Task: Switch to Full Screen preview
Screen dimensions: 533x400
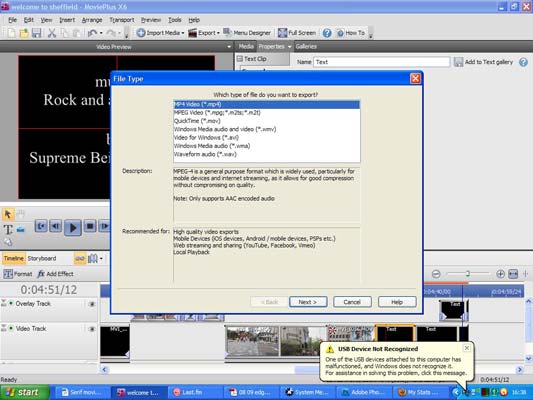Action: [297, 33]
